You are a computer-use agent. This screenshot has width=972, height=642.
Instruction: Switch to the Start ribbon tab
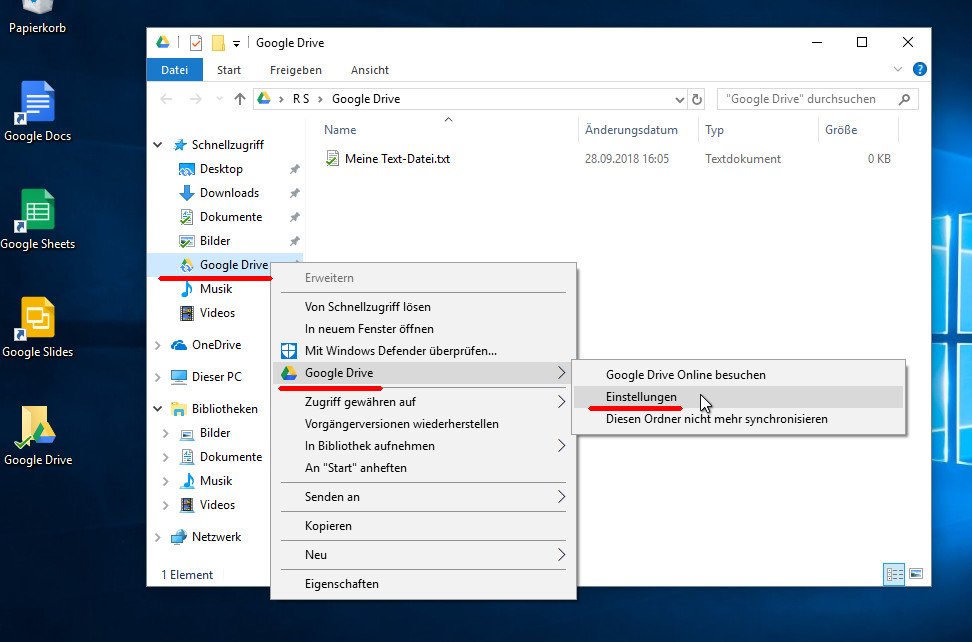229,70
